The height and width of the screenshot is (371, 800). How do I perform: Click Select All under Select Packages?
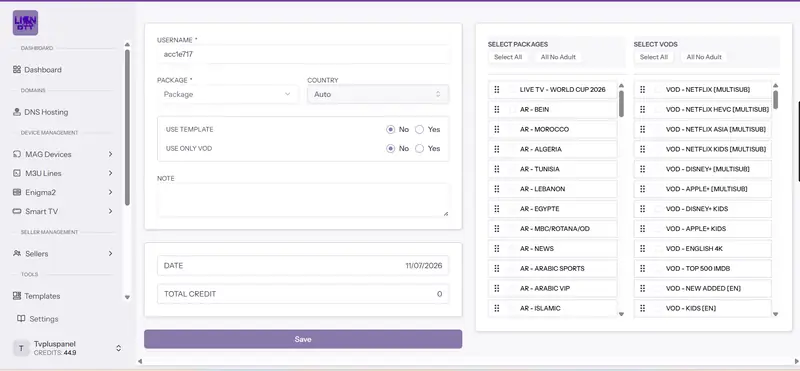[x=508, y=57]
